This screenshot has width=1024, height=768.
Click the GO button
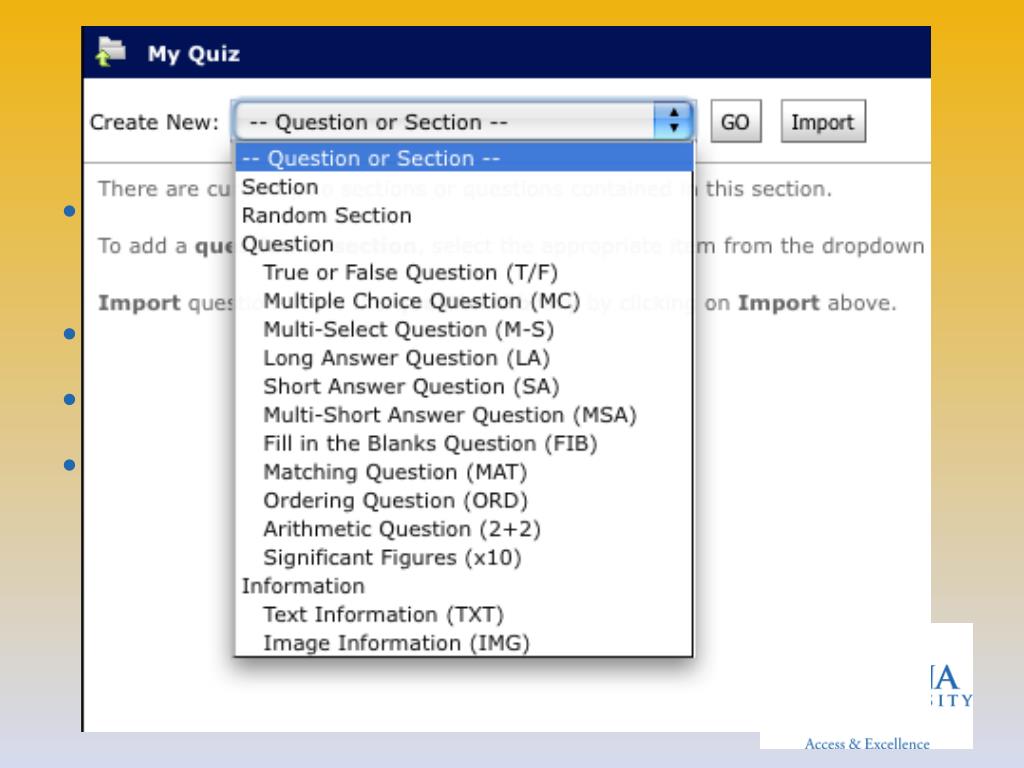pyautogui.click(x=735, y=121)
